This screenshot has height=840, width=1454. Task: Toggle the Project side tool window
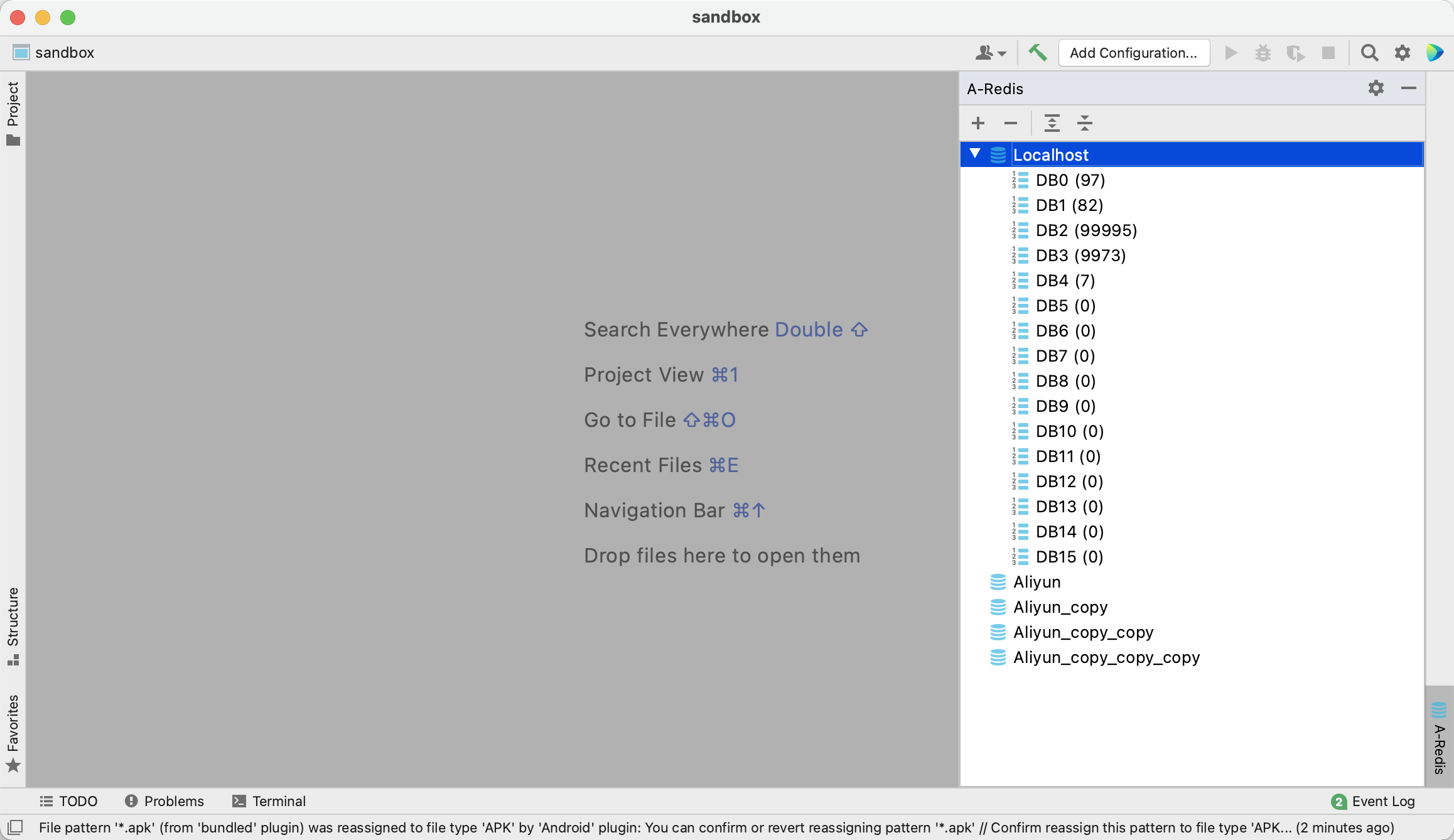13,113
